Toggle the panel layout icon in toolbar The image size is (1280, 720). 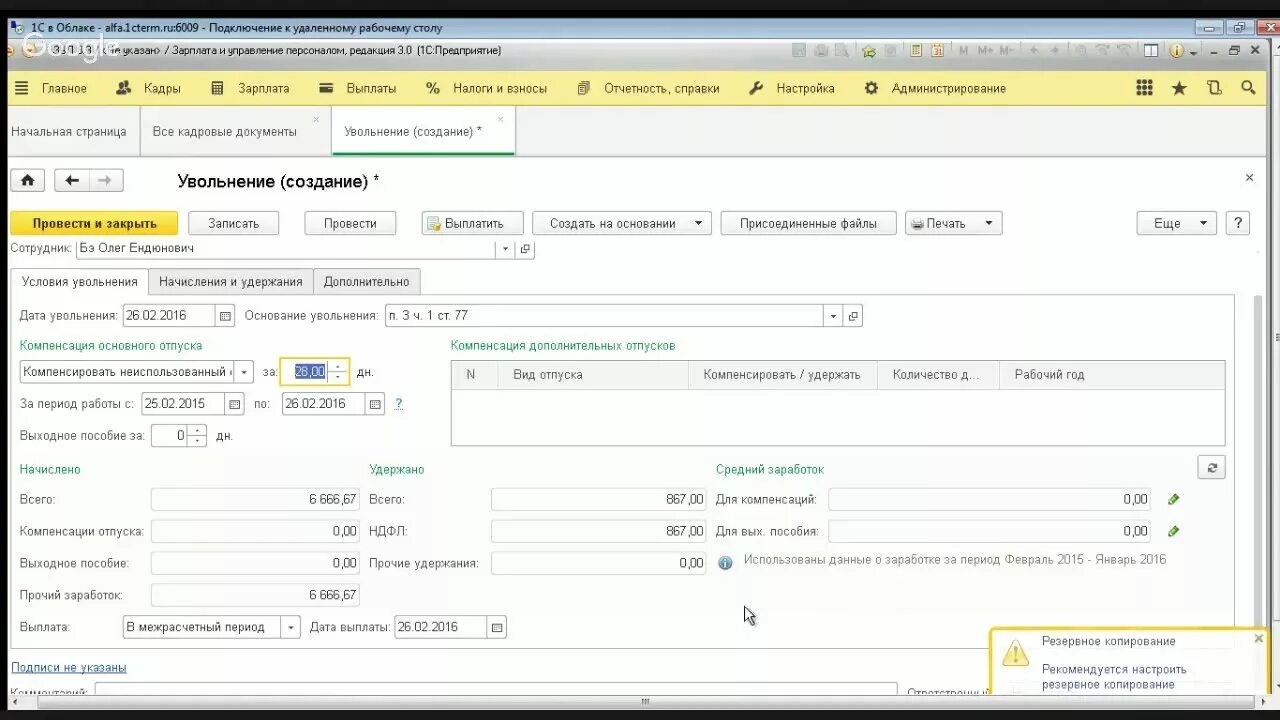pos(1151,50)
